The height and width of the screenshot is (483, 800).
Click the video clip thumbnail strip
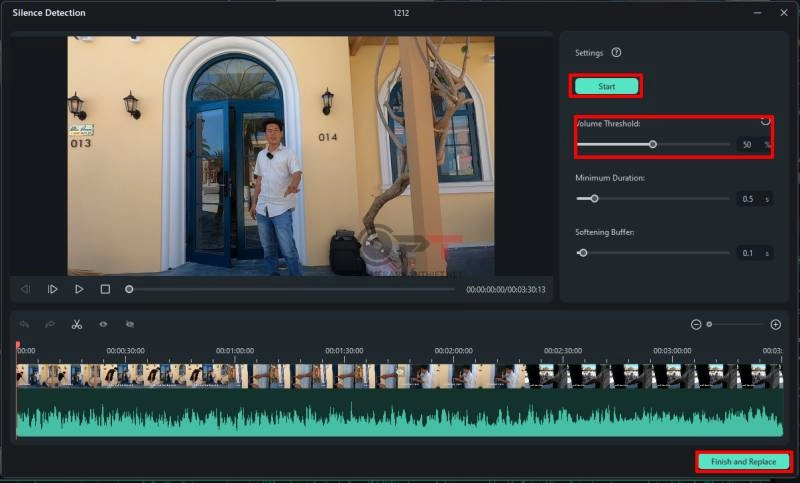(399, 376)
